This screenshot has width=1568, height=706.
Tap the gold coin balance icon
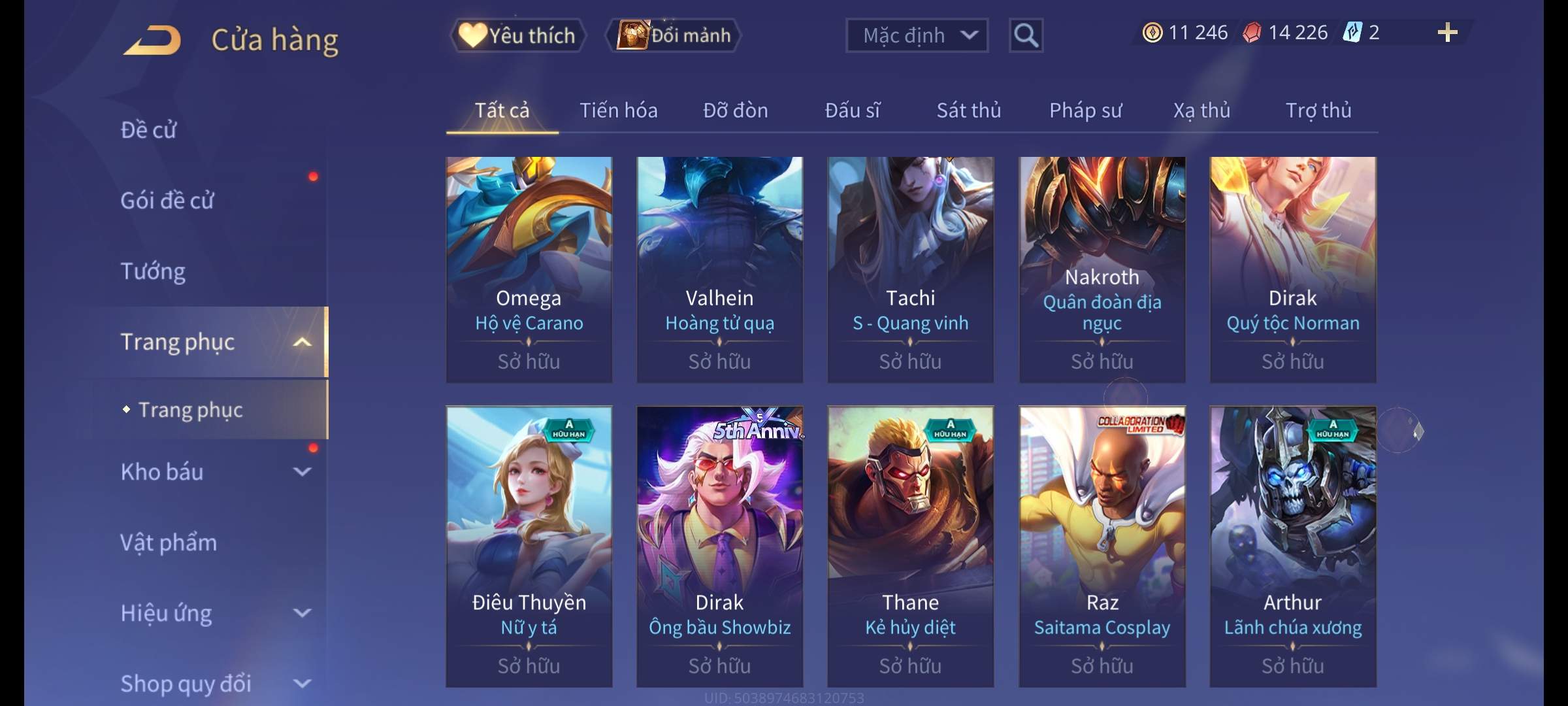[x=1152, y=33]
